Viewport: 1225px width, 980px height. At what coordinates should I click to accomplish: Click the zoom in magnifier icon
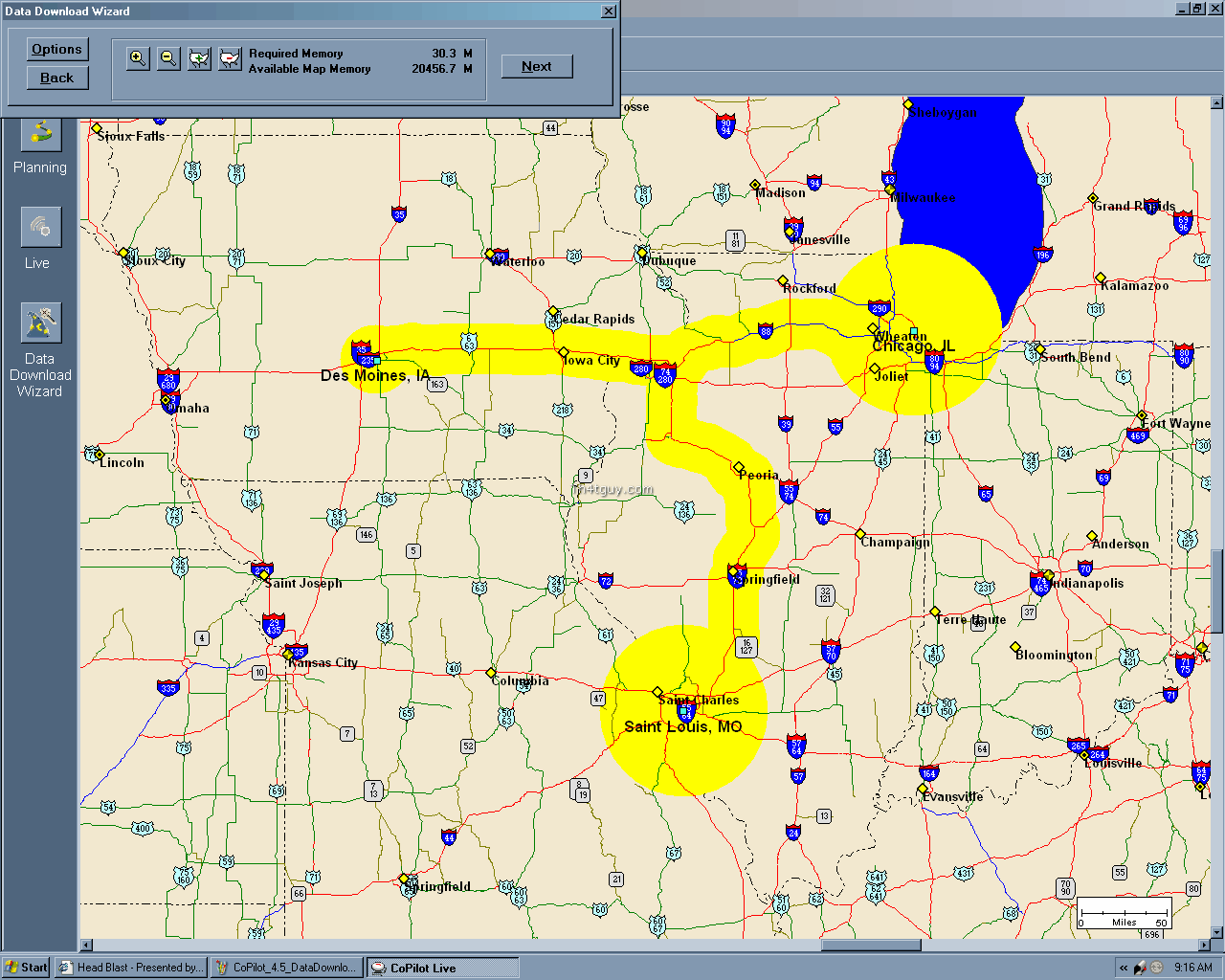coord(138,59)
